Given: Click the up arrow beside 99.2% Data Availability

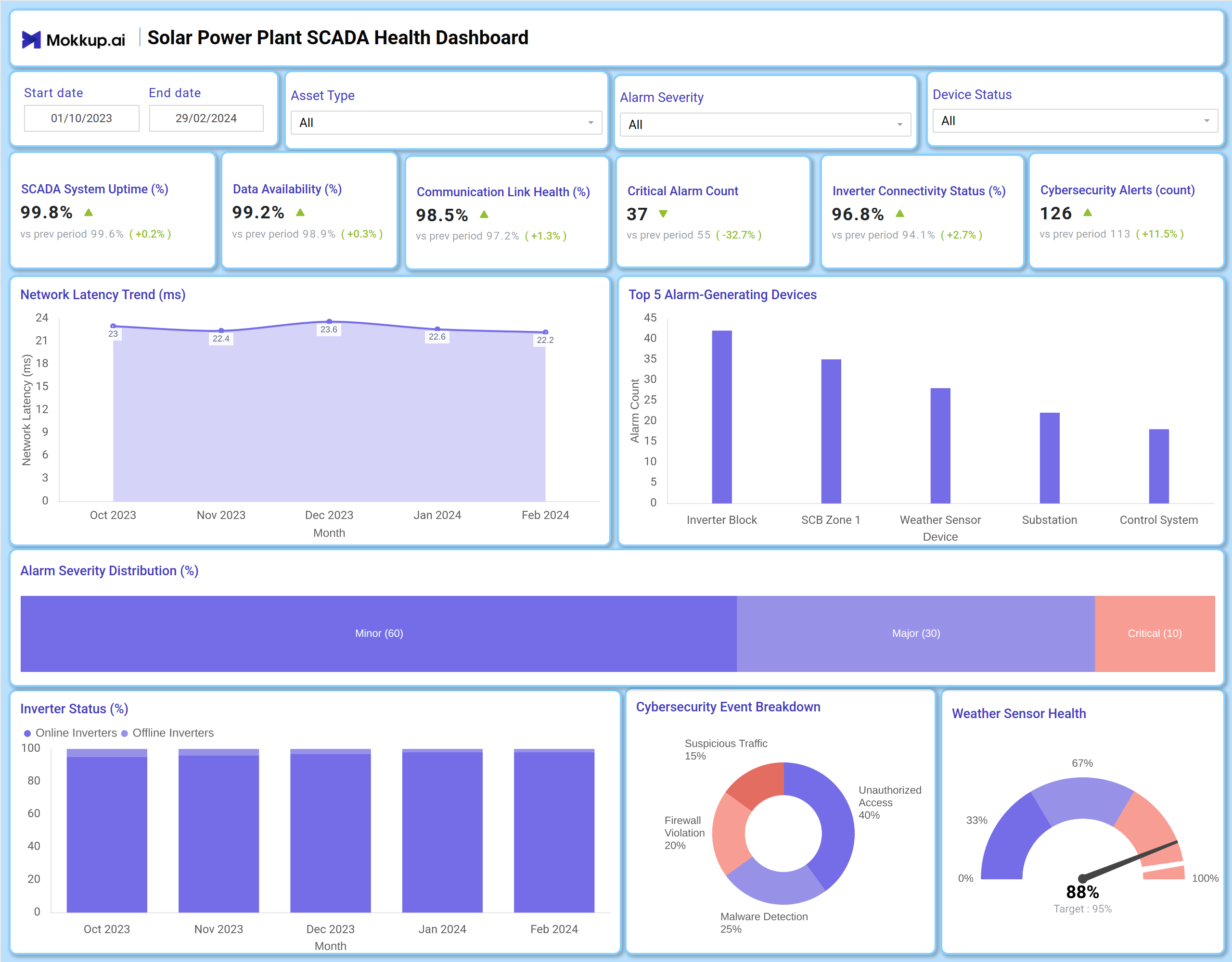Looking at the screenshot, I should coord(300,213).
